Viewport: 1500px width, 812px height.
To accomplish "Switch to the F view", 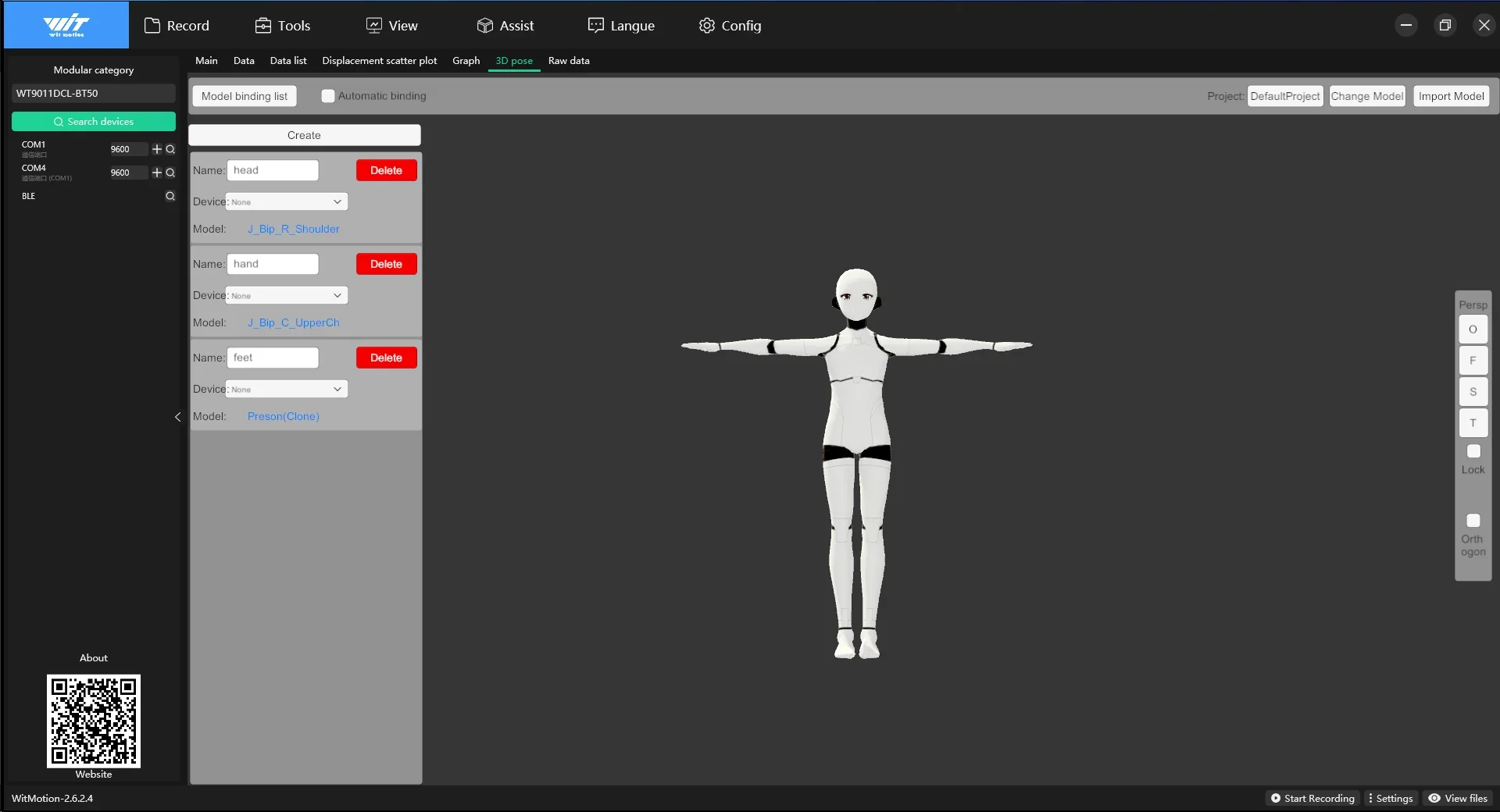I will (x=1473, y=361).
